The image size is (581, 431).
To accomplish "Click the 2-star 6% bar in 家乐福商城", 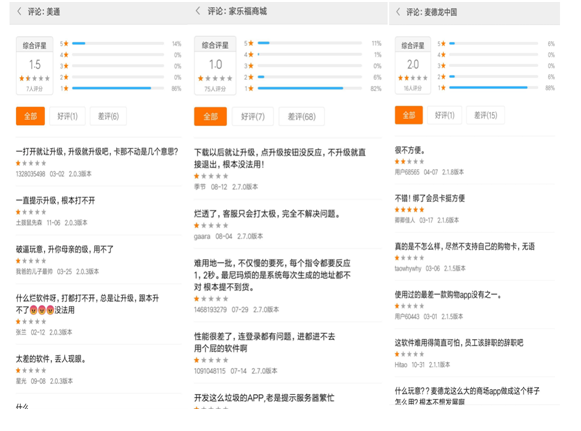I will 310,77.
